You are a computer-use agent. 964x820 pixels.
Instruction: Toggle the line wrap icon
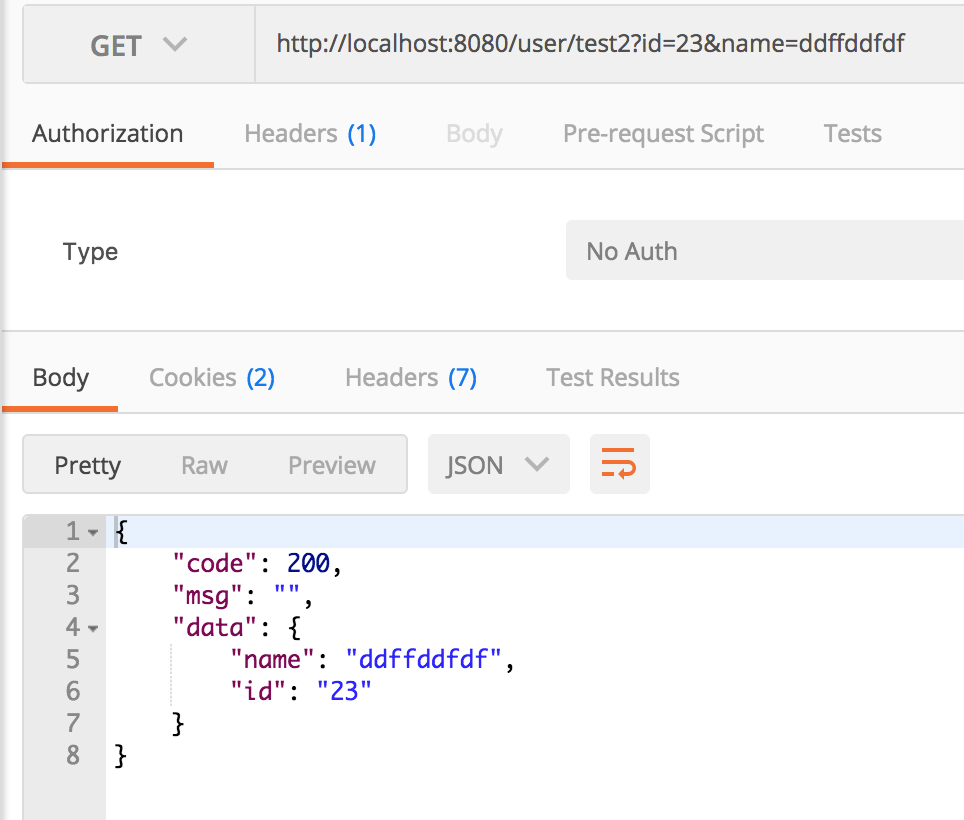point(619,464)
